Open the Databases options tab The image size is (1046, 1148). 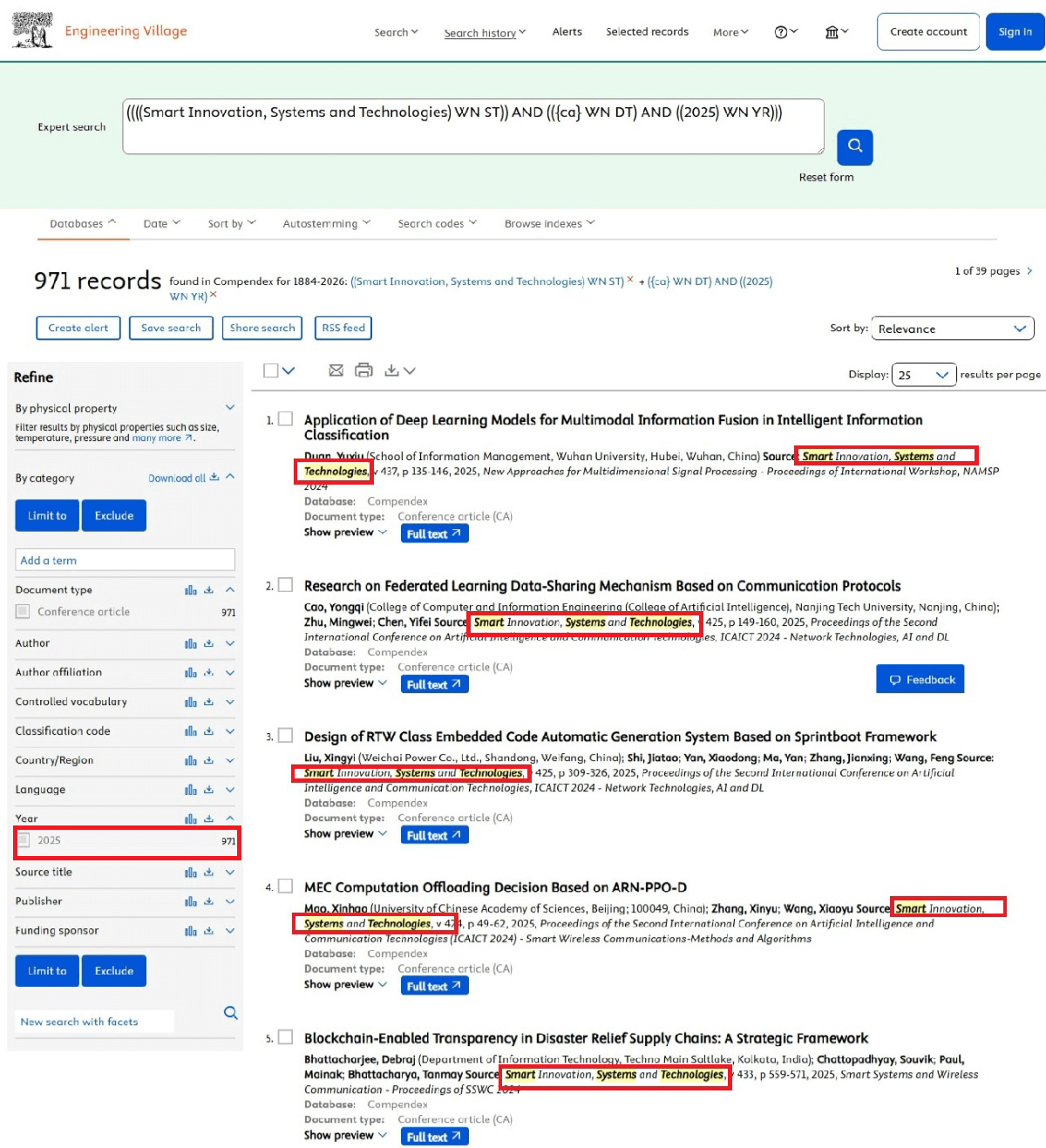coord(83,224)
